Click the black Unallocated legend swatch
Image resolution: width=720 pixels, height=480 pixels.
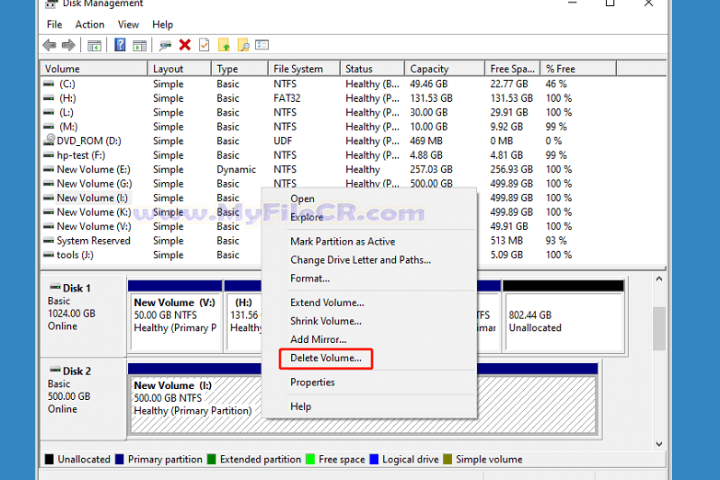tap(49, 459)
